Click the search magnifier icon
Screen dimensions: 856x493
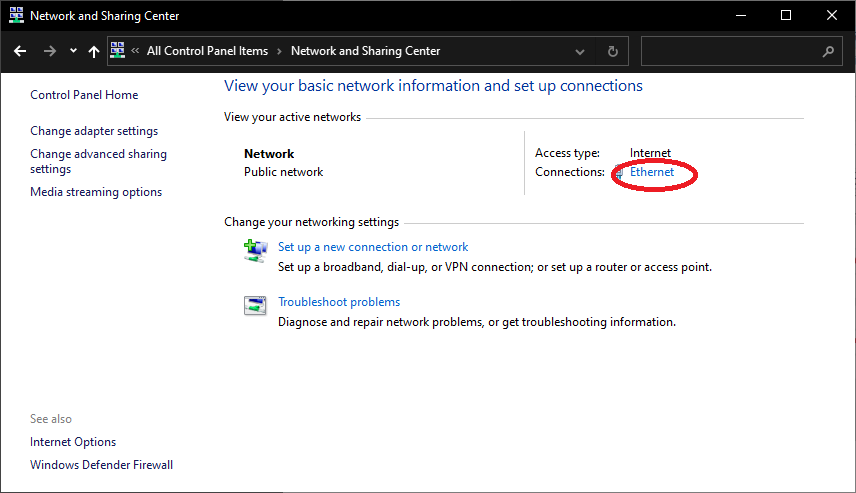coord(828,51)
